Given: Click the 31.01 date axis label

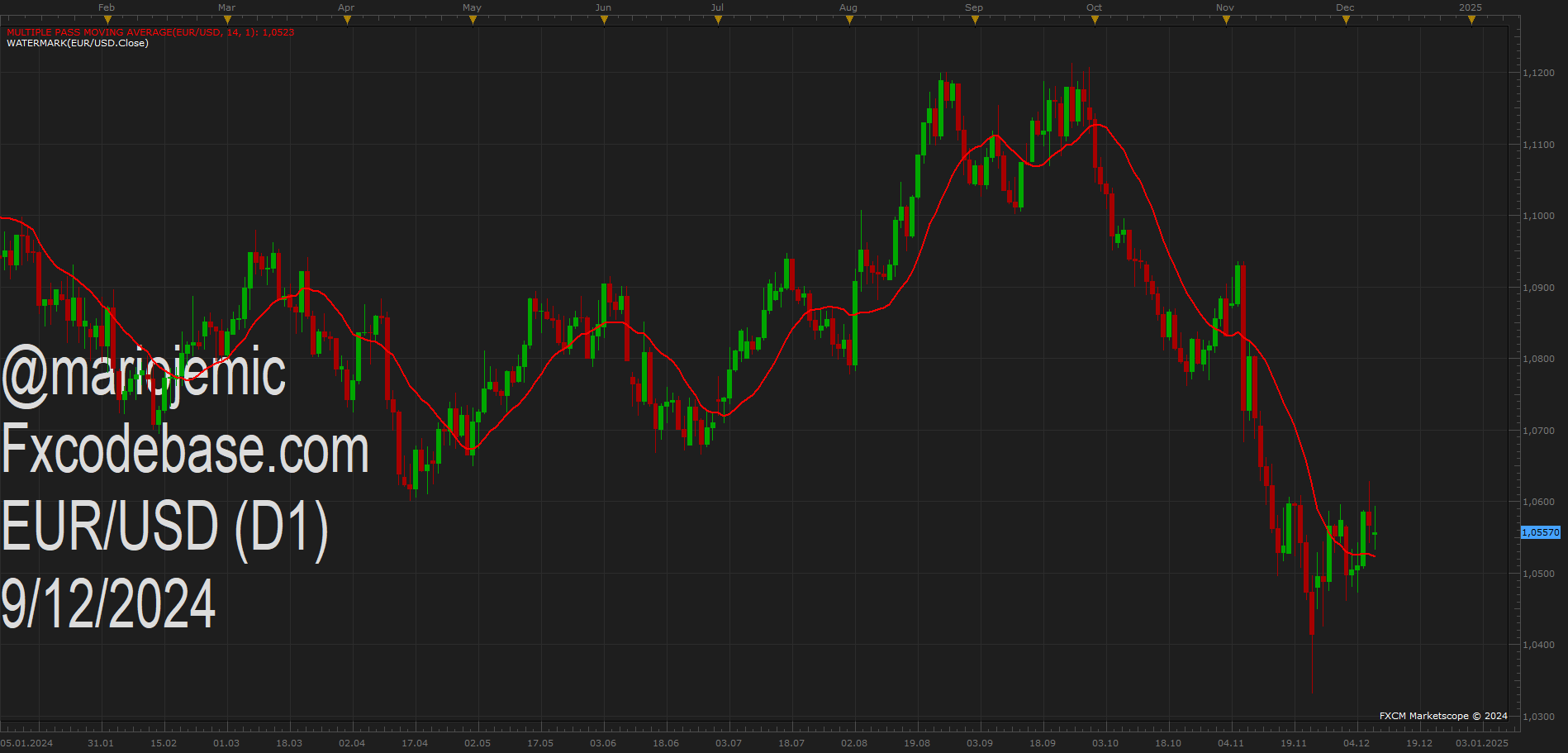Looking at the screenshot, I should (101, 743).
